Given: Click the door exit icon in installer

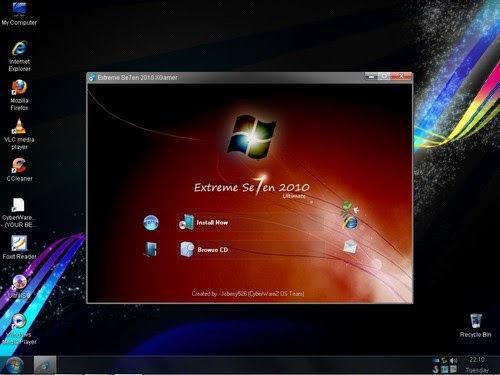Looking at the screenshot, I should tap(151, 249).
